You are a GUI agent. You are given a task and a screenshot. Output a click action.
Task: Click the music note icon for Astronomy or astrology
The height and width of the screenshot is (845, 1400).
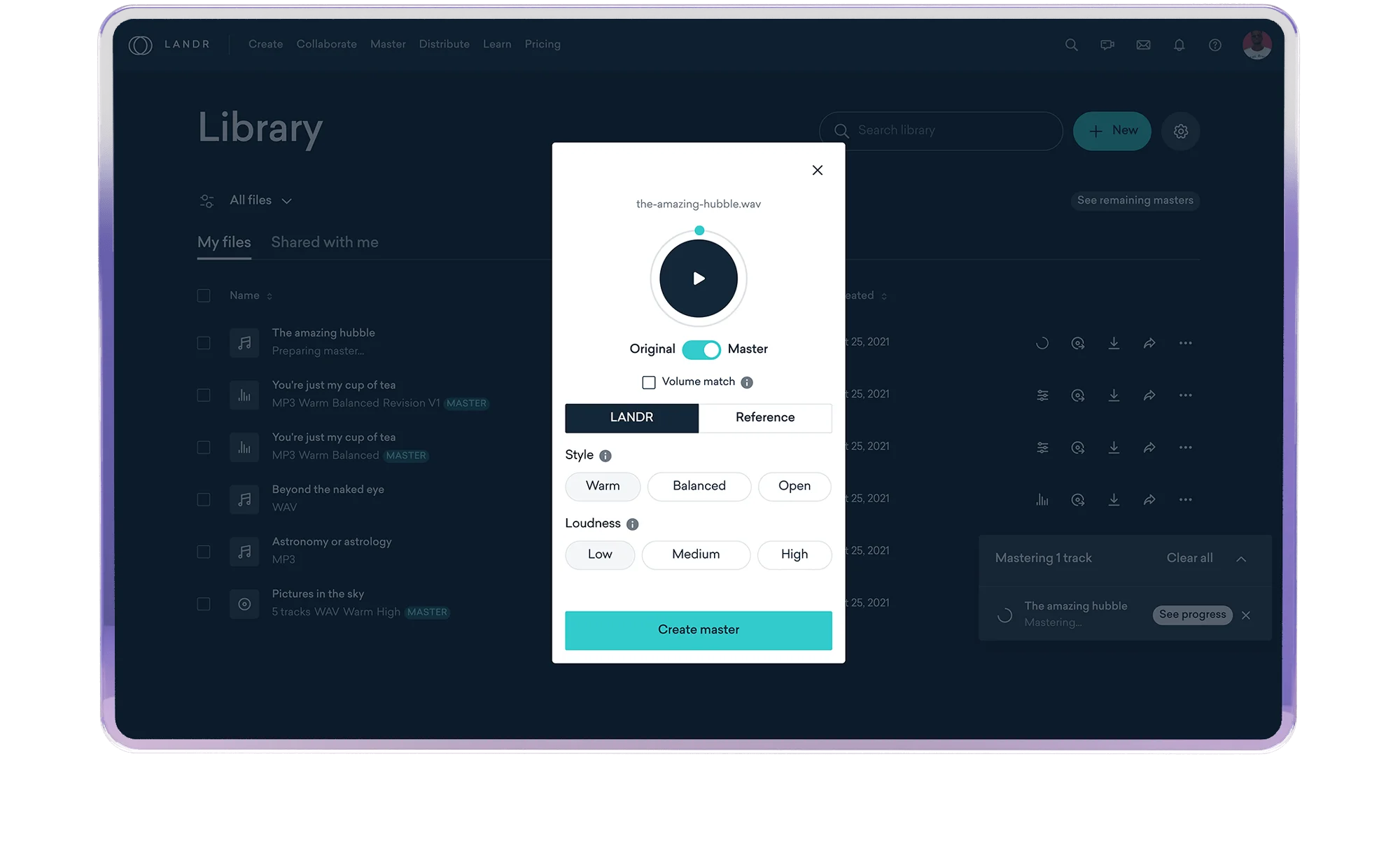pos(244,552)
